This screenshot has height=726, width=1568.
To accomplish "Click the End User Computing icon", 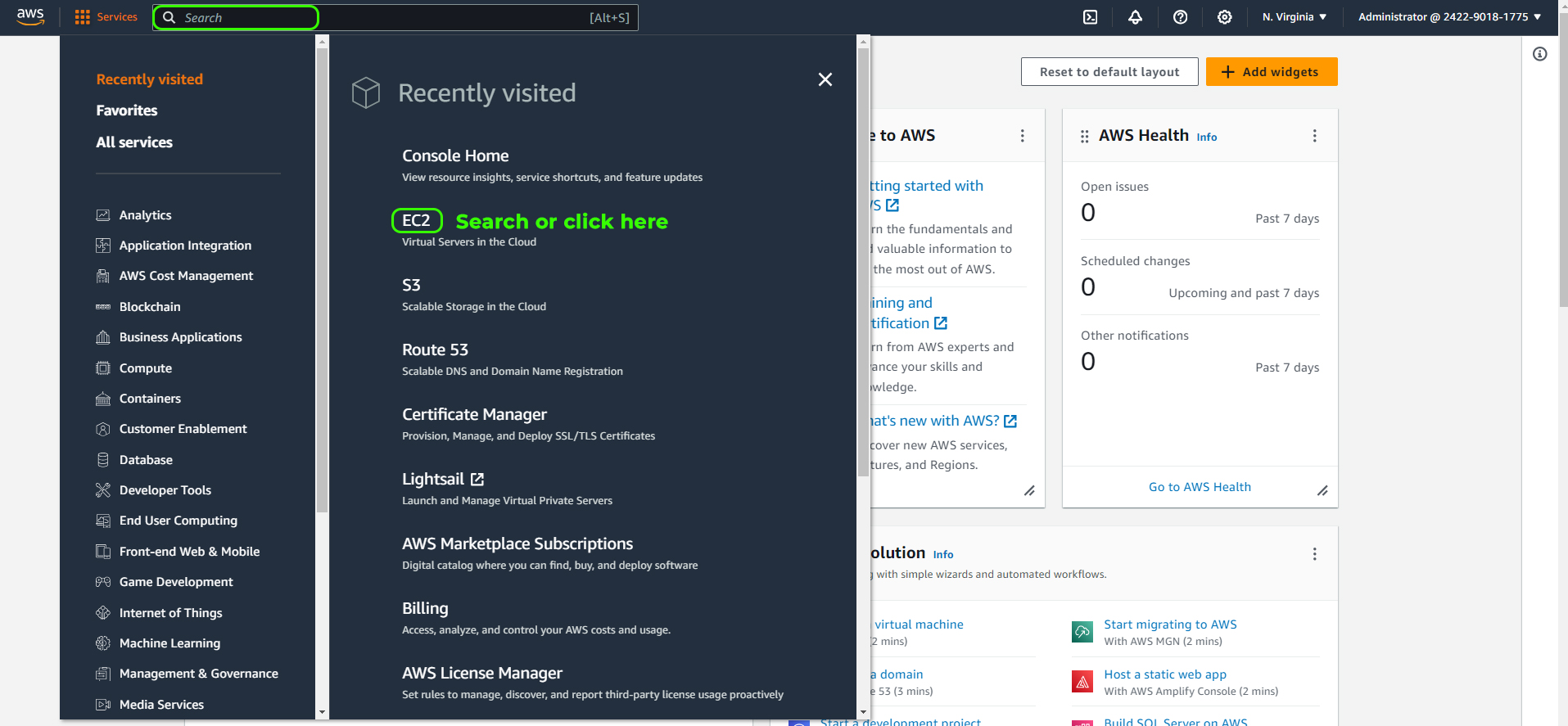I will click(x=103, y=521).
